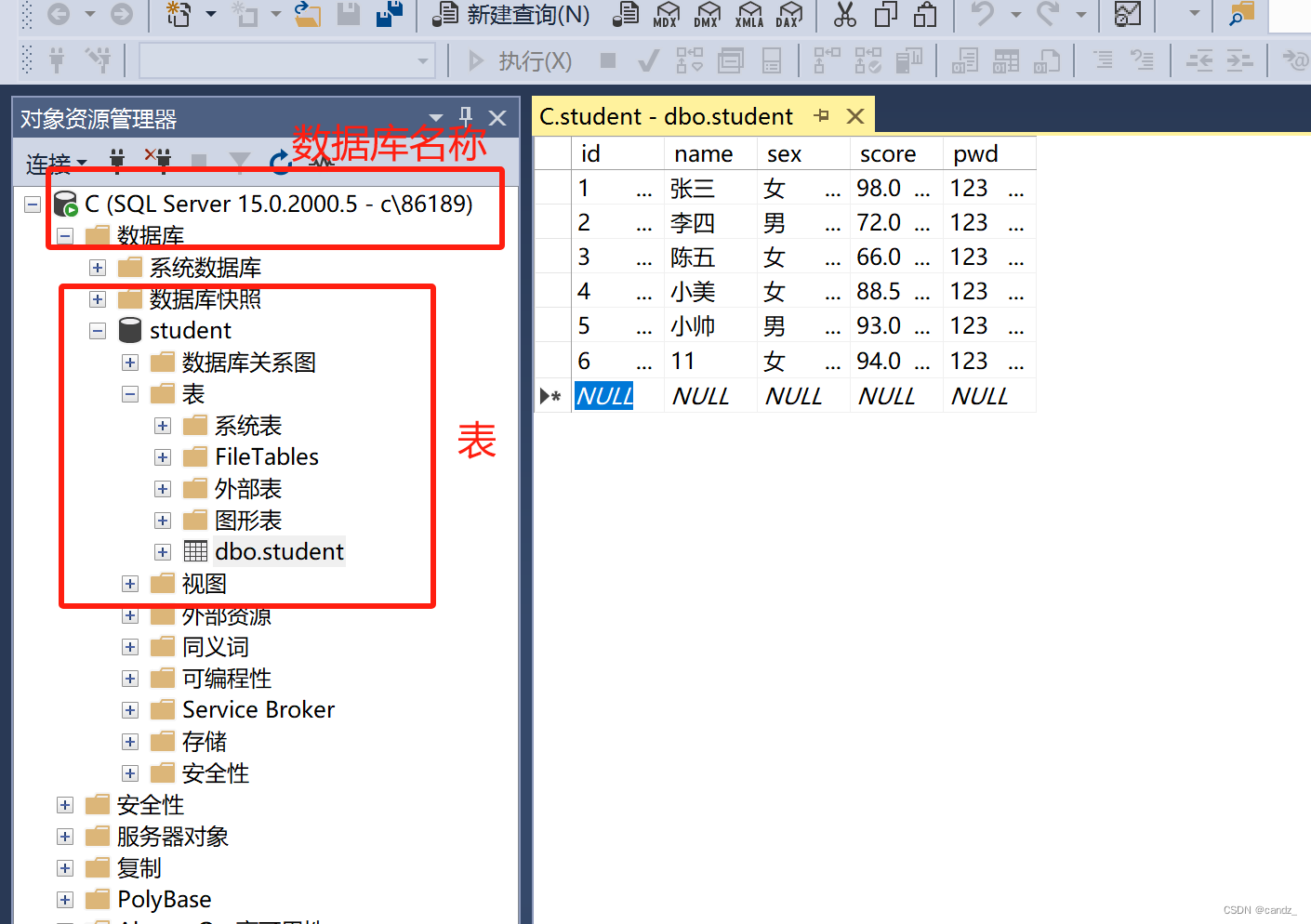
Task: Open a new DMX query
Action: coord(708,16)
